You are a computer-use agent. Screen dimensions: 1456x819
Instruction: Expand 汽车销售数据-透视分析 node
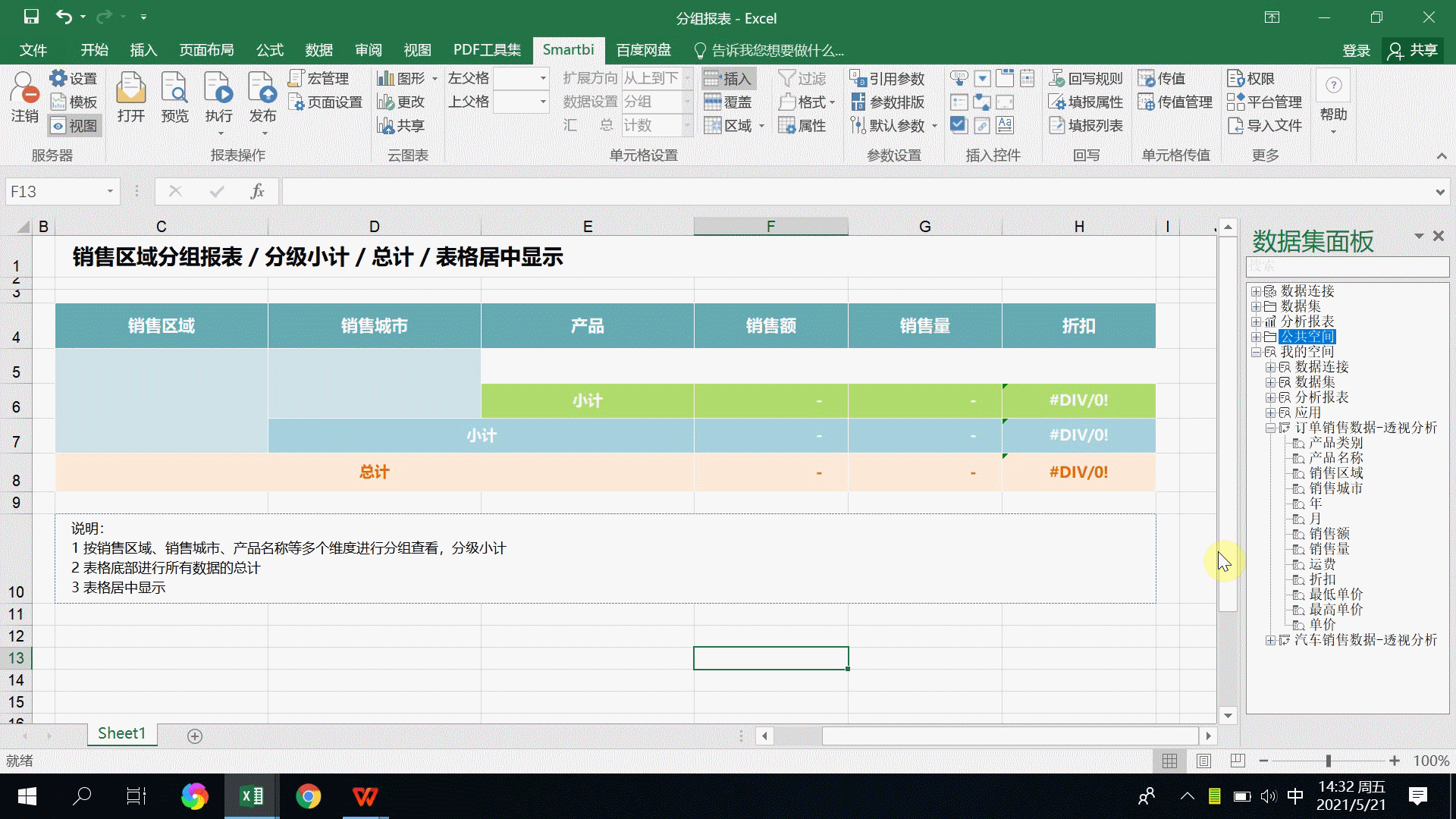pos(1270,640)
